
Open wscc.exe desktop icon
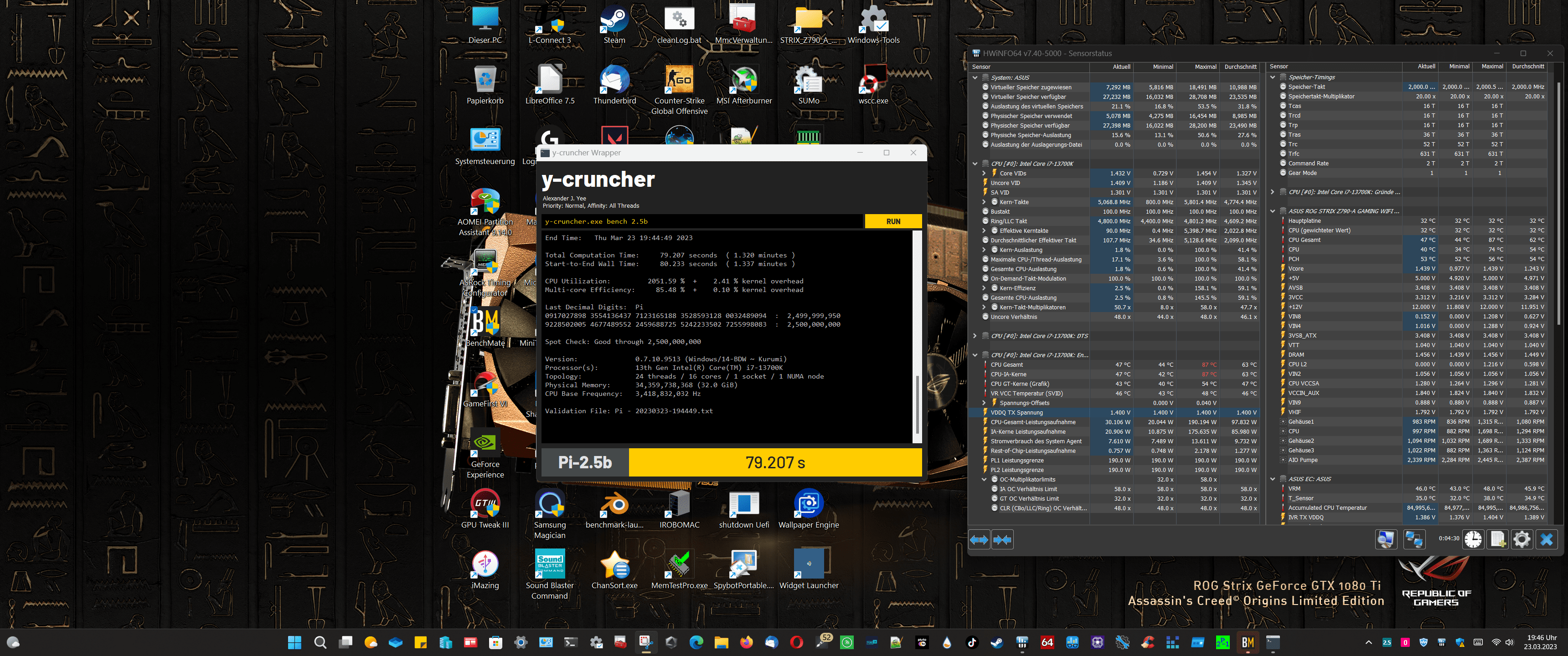(873, 85)
